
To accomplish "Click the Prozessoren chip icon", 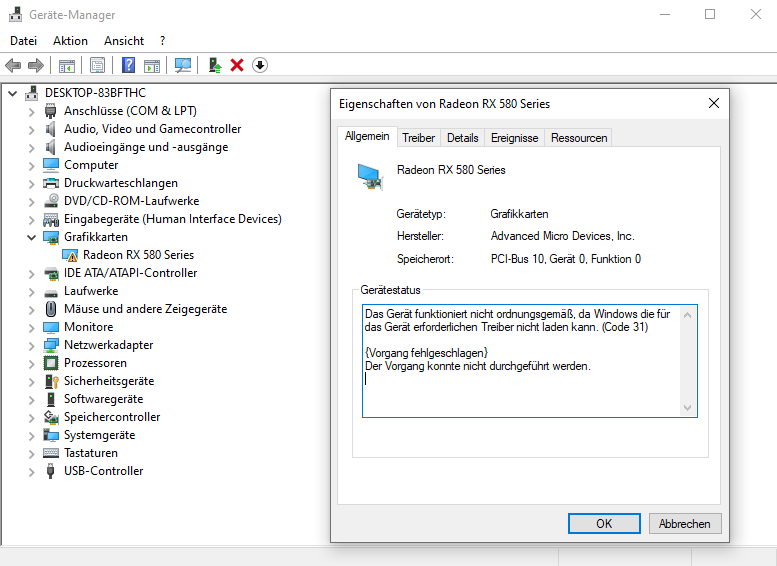I will pos(51,363).
